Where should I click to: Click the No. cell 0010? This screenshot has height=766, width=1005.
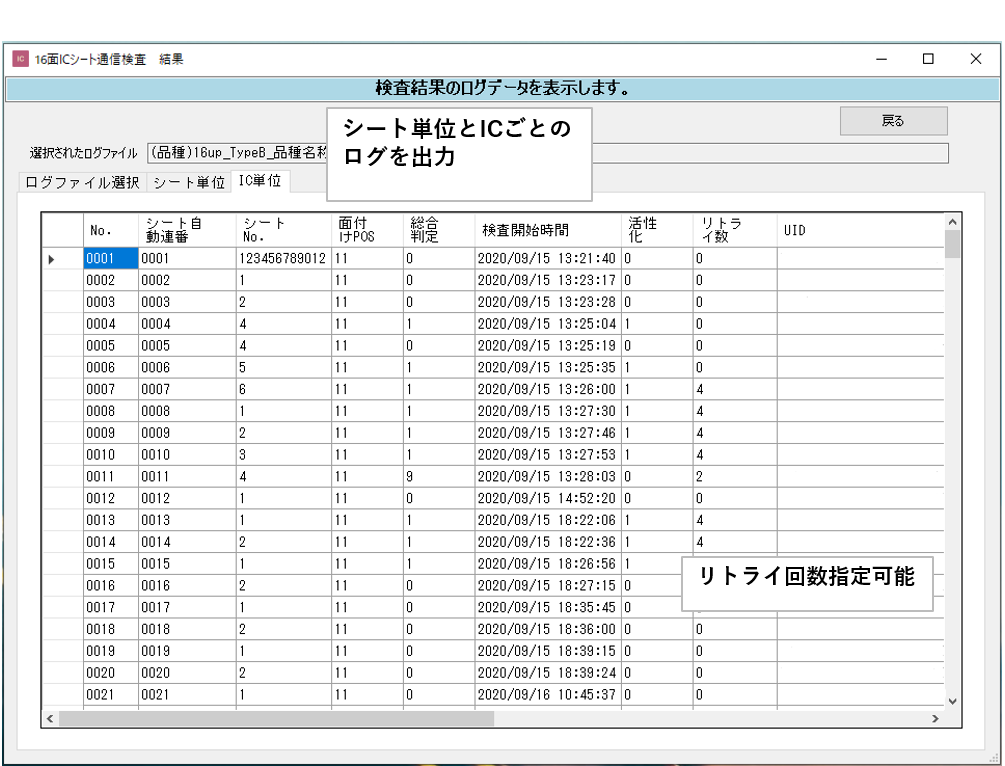111,455
